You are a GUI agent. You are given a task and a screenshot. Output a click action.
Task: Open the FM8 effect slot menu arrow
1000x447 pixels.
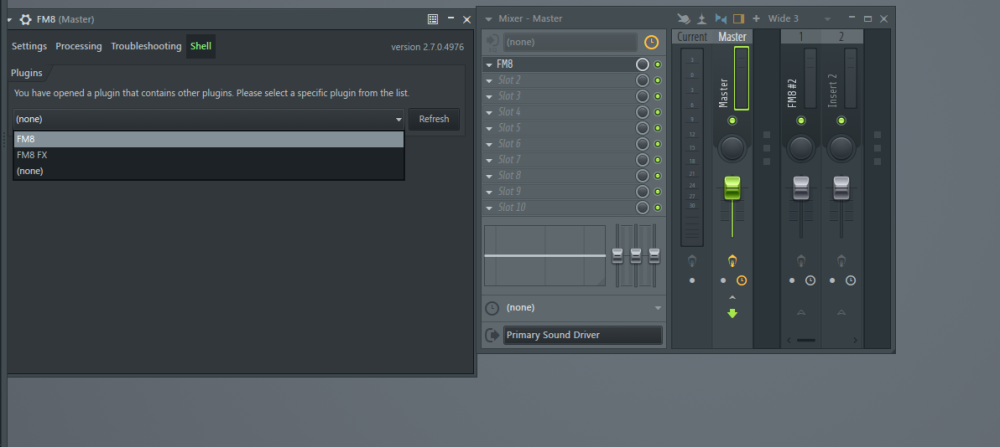click(489, 64)
